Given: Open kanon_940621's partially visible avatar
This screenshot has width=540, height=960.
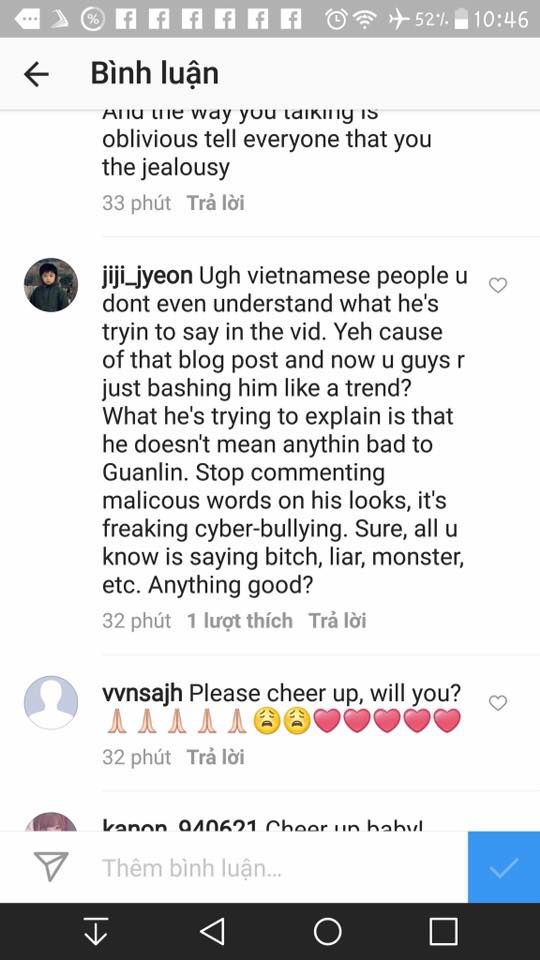Looking at the screenshot, I should coord(51,822).
